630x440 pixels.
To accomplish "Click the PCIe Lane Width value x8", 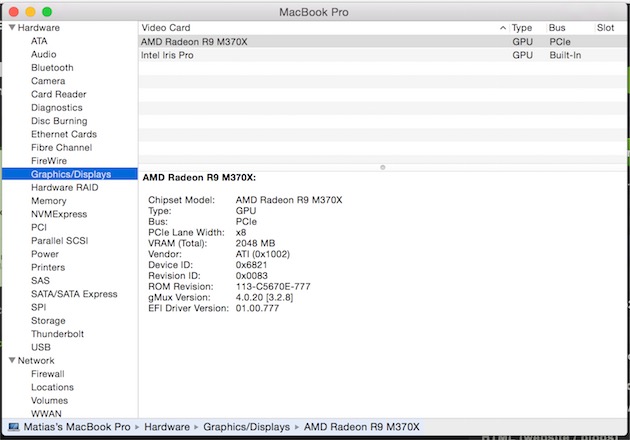I will [241, 232].
